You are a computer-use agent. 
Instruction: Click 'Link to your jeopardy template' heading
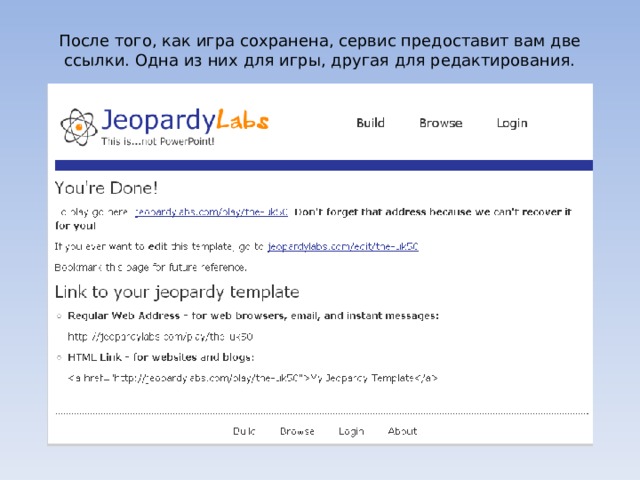click(177, 292)
